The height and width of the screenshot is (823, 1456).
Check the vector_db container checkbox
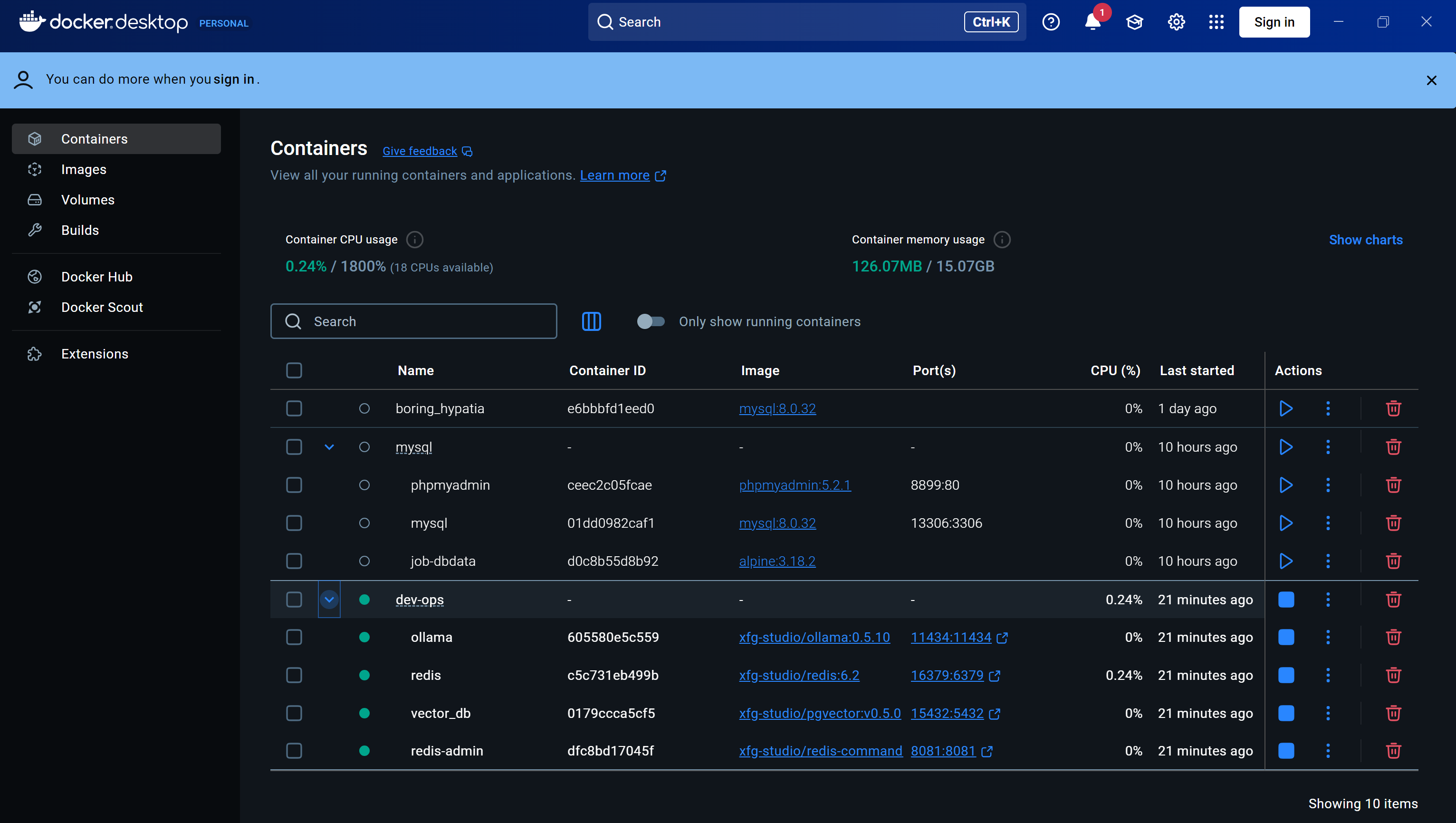point(294,713)
